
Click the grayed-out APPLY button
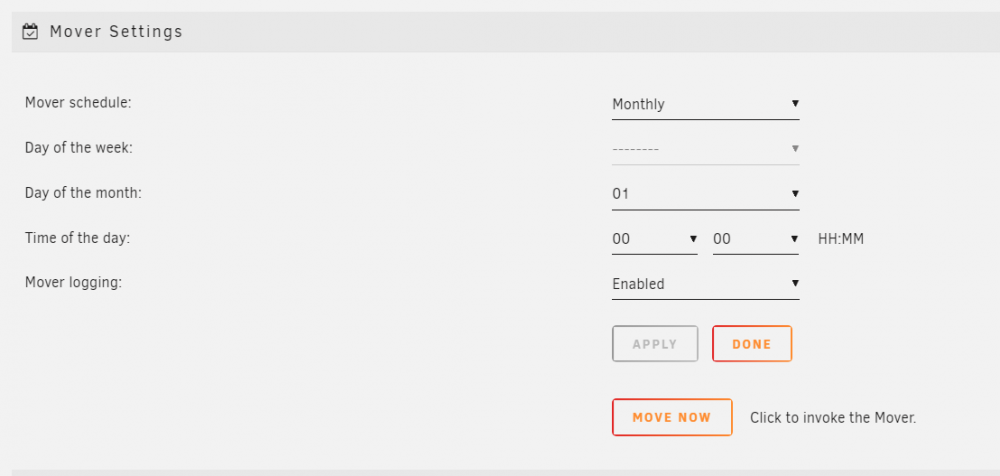[655, 344]
